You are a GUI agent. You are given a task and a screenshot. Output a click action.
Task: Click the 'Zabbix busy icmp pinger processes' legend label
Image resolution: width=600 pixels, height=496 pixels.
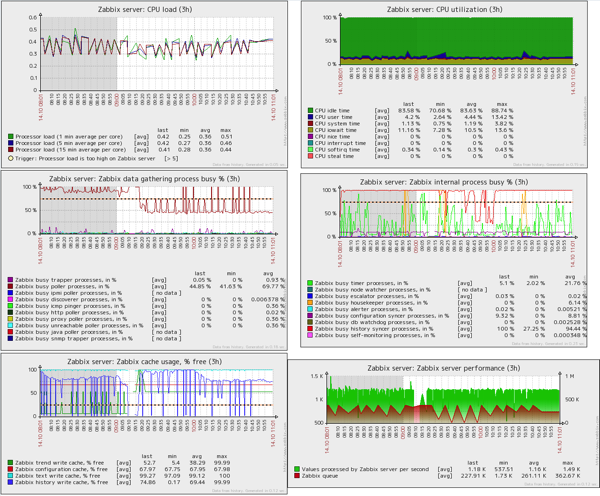[70, 306]
